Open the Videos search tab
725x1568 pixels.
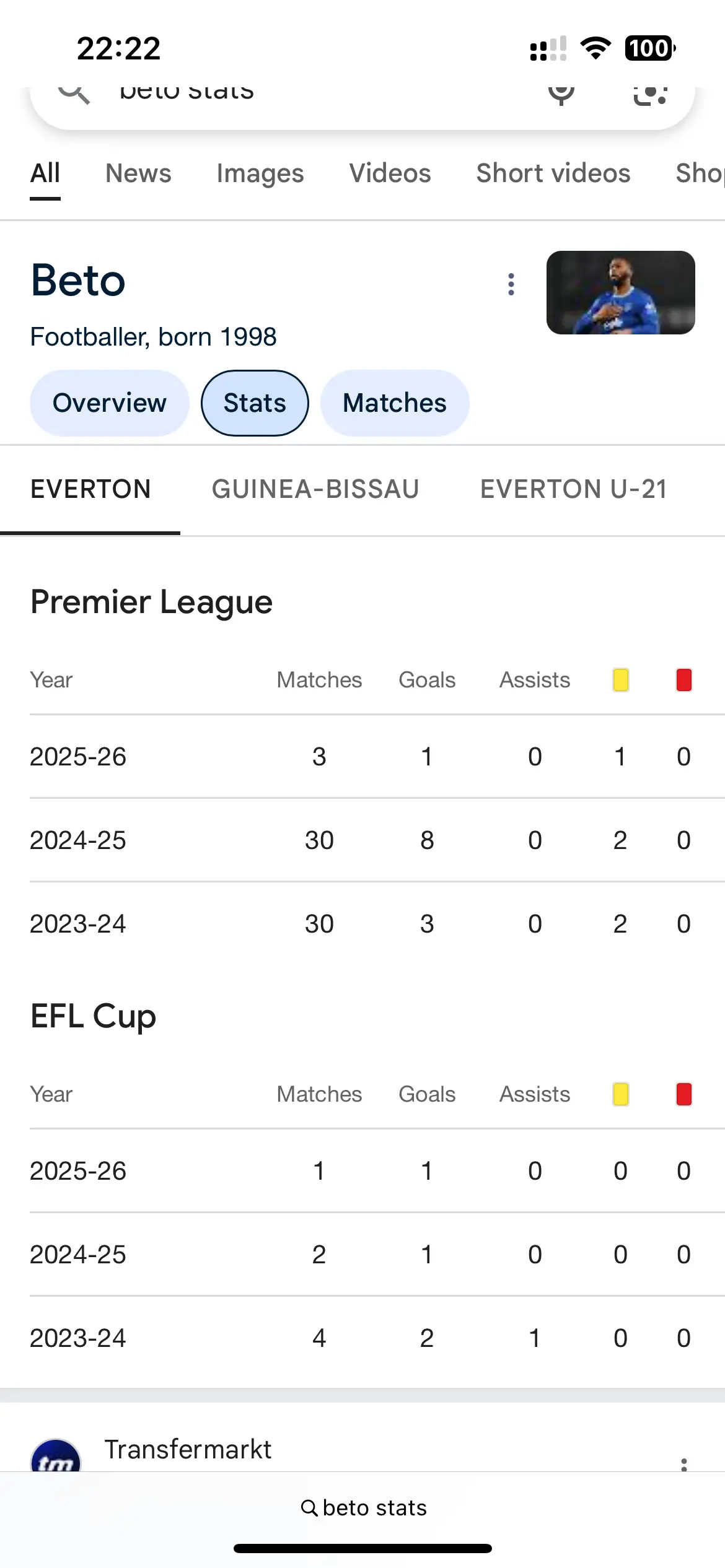pos(390,173)
